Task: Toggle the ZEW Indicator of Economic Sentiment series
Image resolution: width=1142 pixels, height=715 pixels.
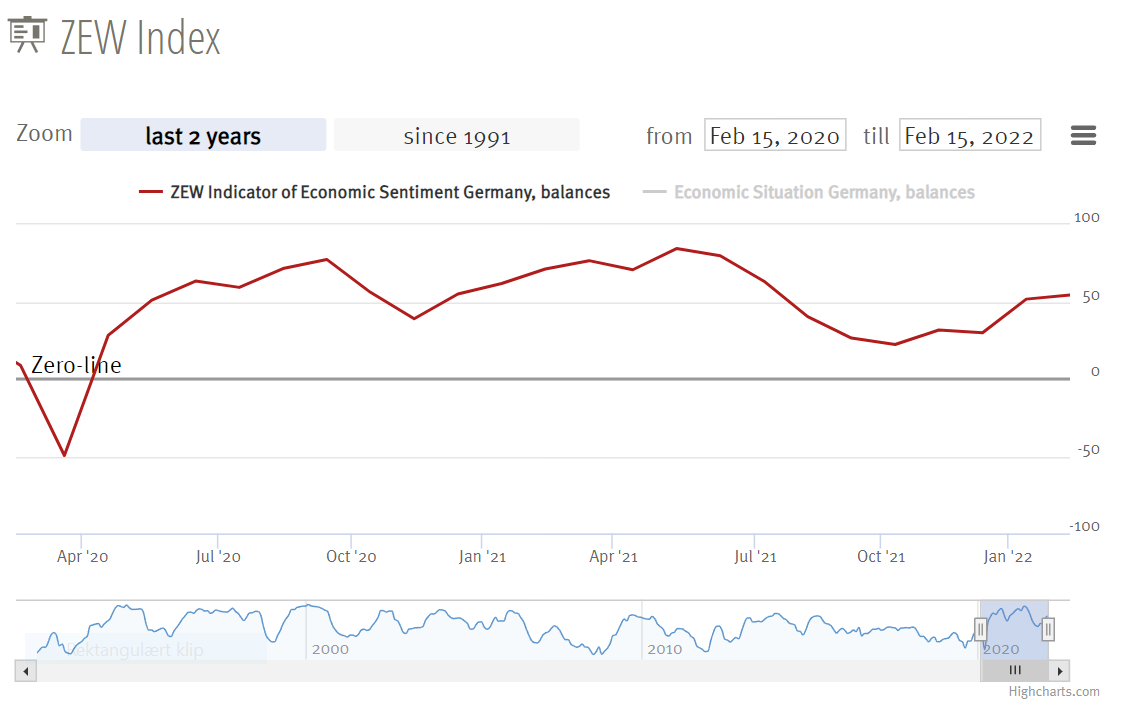Action: (390, 192)
